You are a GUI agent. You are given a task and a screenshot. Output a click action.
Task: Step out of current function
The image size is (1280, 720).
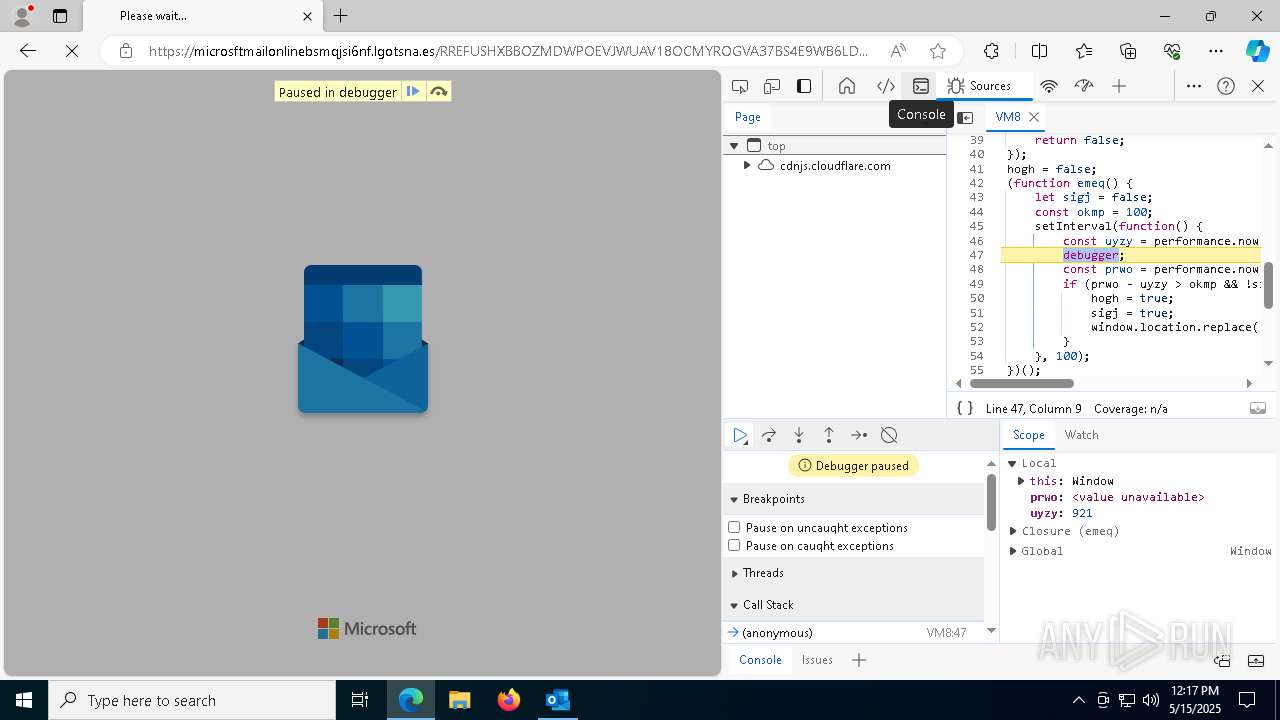[x=829, y=435]
